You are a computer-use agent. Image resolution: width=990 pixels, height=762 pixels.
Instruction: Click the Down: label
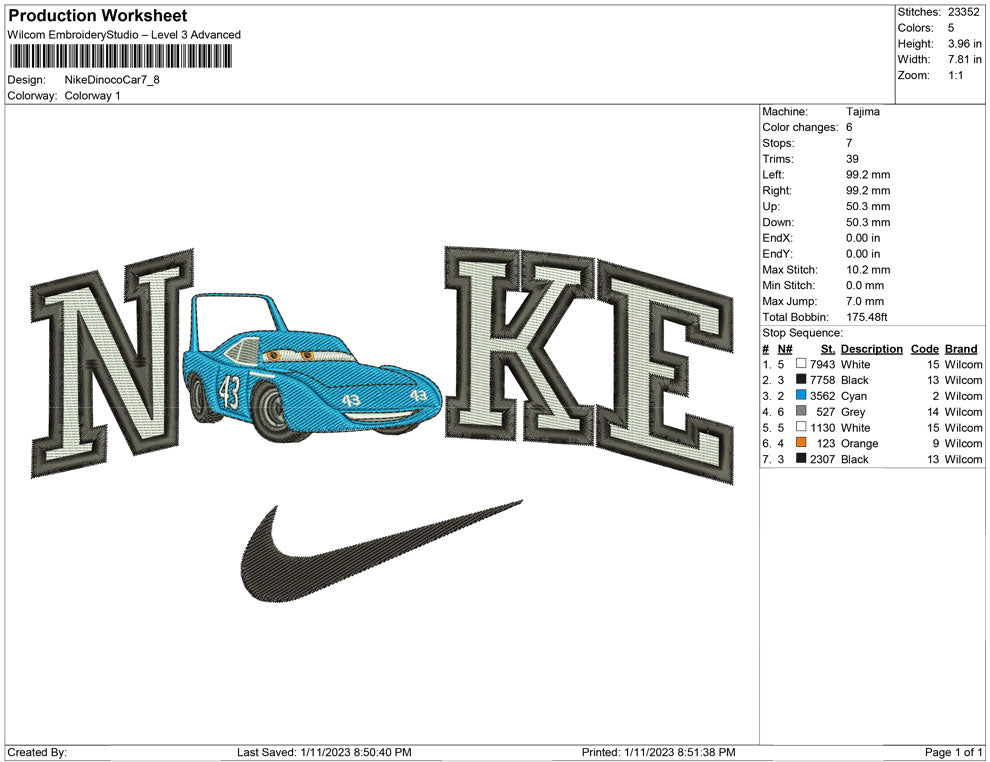pyautogui.click(x=778, y=222)
